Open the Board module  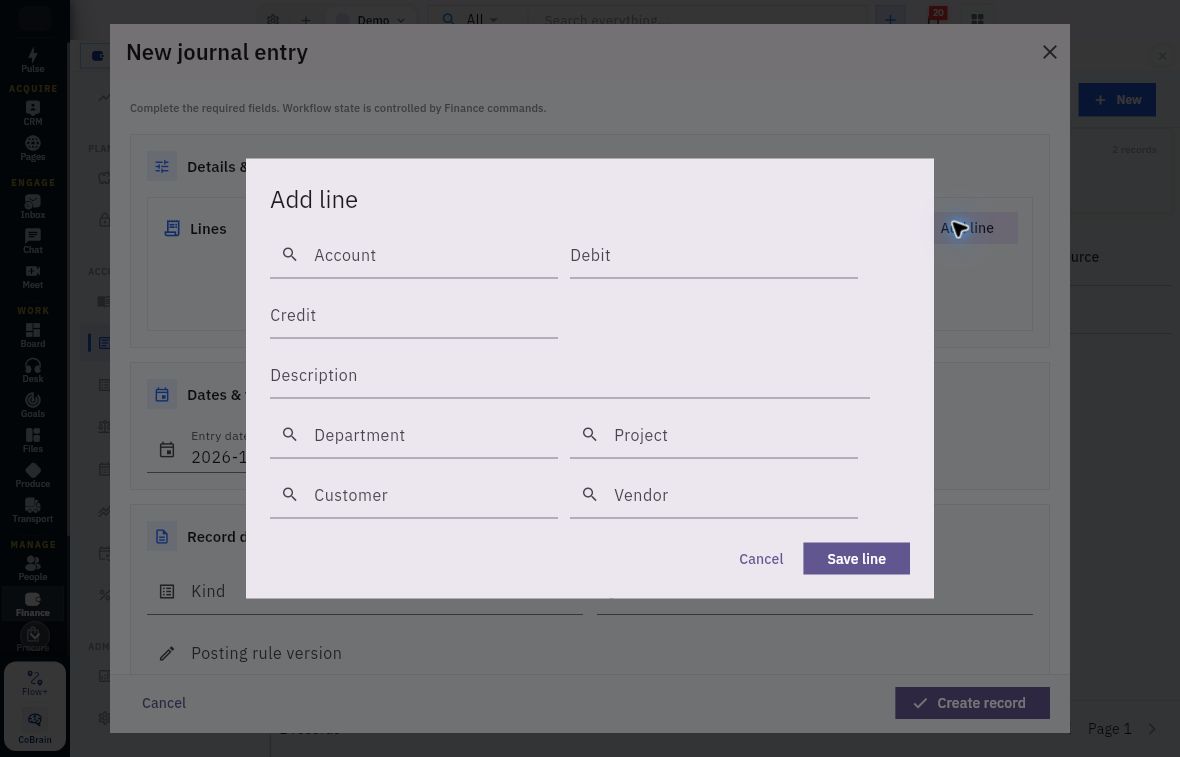click(x=32, y=335)
